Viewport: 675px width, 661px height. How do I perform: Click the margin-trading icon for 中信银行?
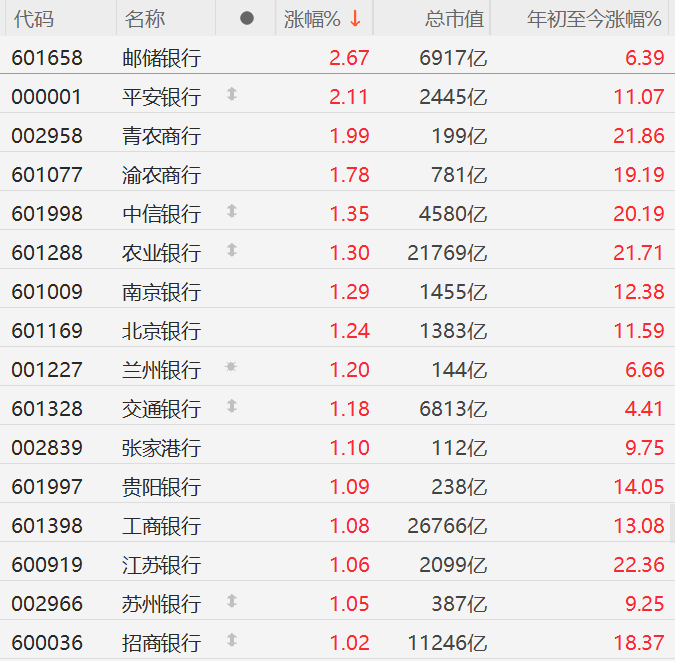tap(232, 211)
